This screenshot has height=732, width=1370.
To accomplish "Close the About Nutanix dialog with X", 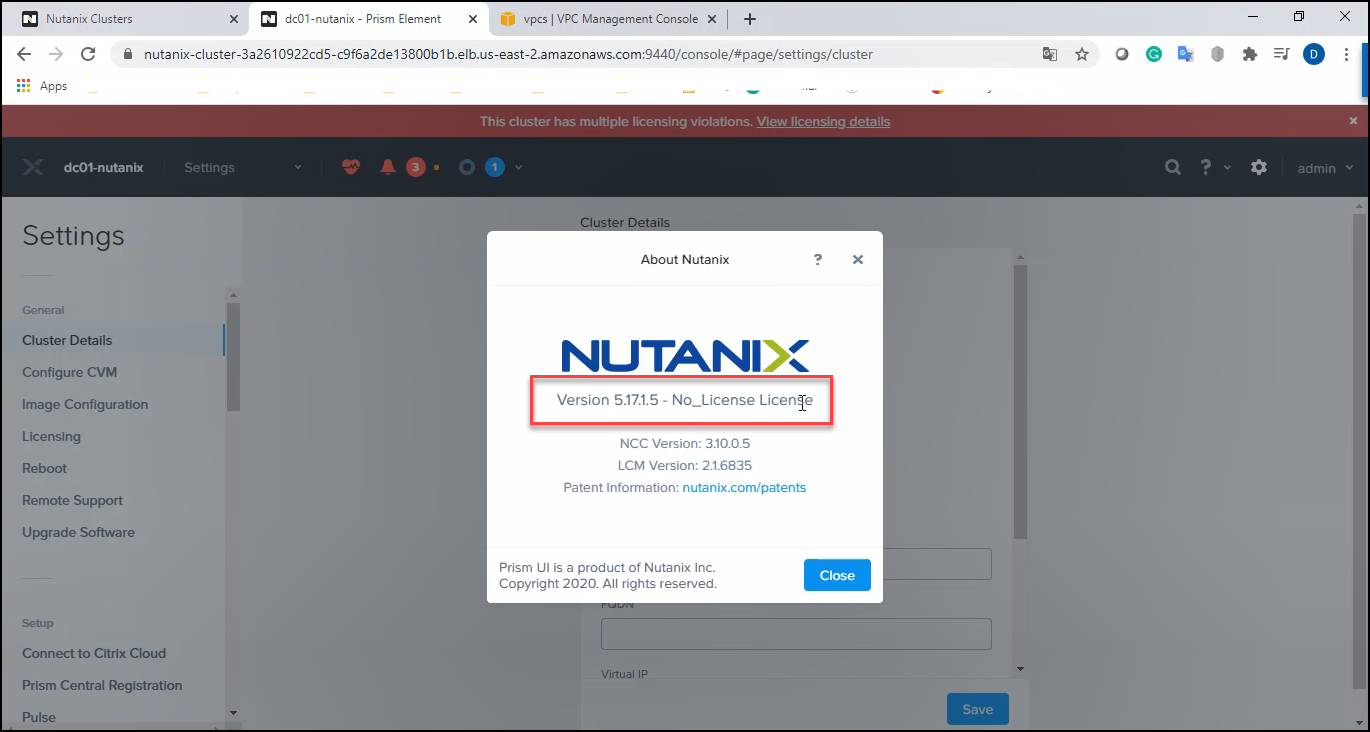I will pyautogui.click(x=857, y=260).
